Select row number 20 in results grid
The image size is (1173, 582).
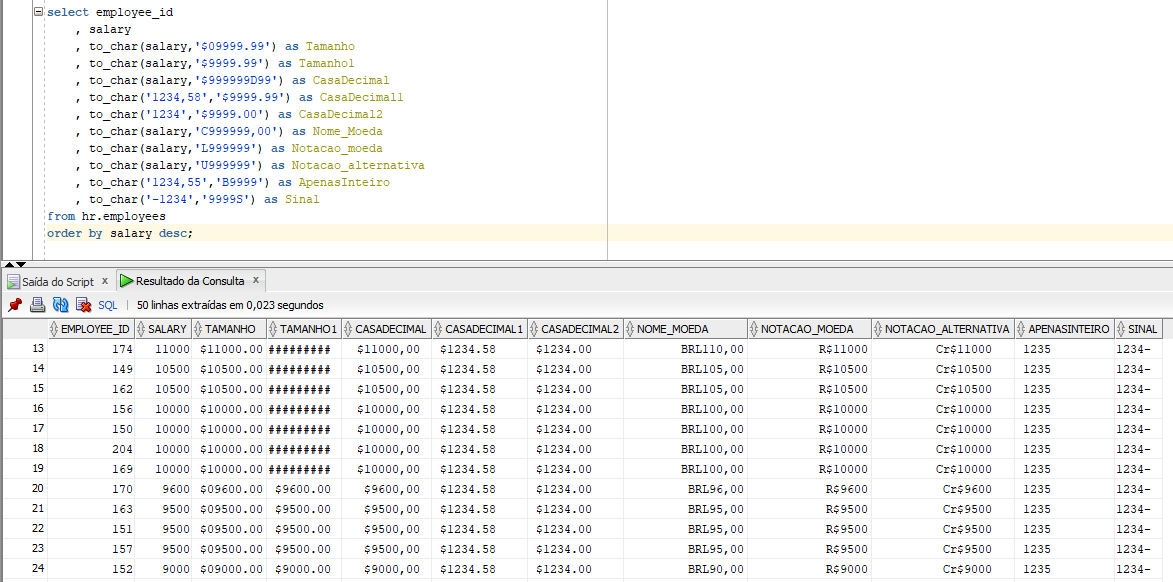[x=24, y=488]
